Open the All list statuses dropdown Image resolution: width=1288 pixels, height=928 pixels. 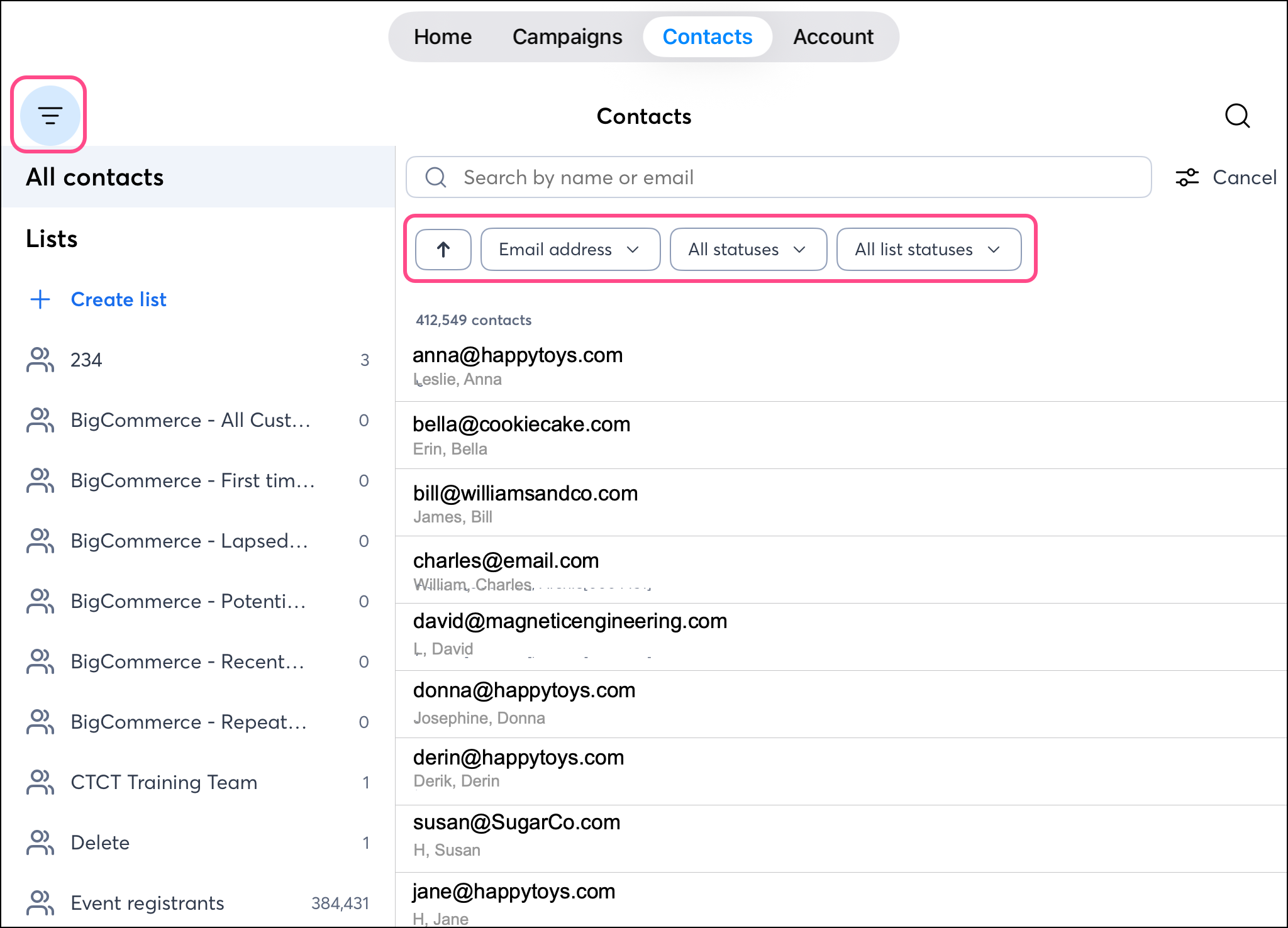[928, 250]
